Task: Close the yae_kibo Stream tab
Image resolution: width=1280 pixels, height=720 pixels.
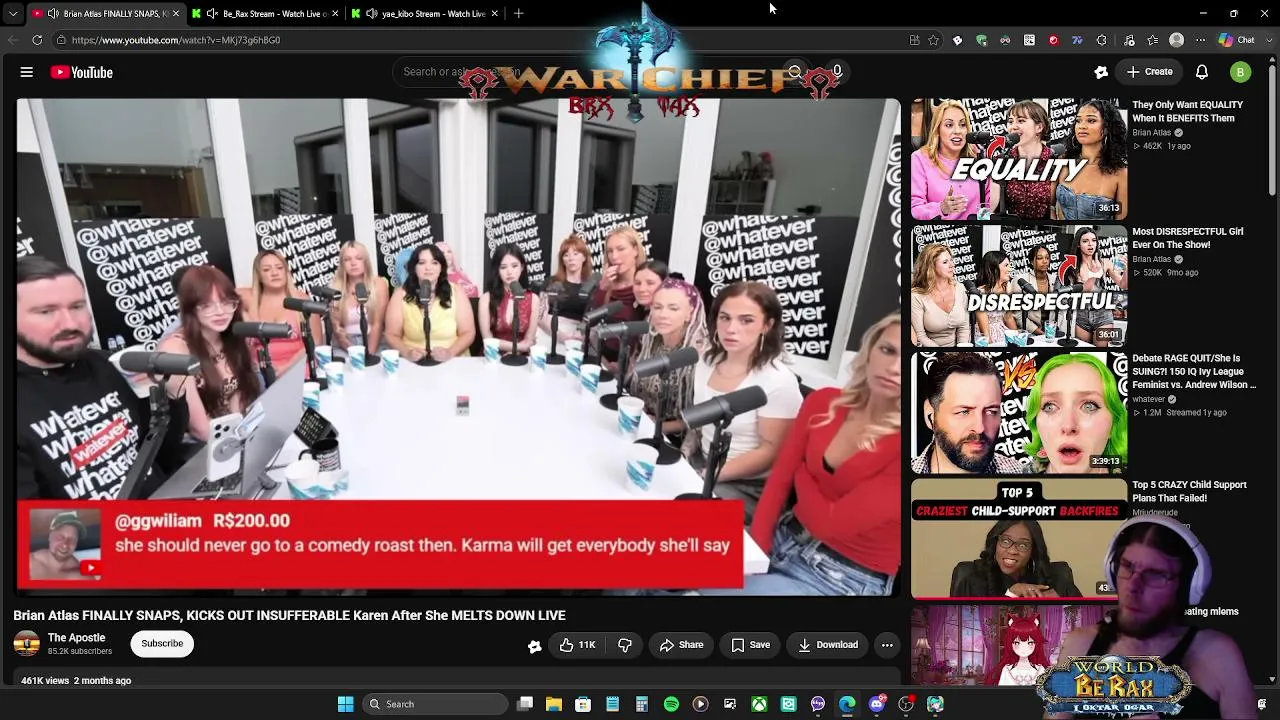Action: [494, 14]
